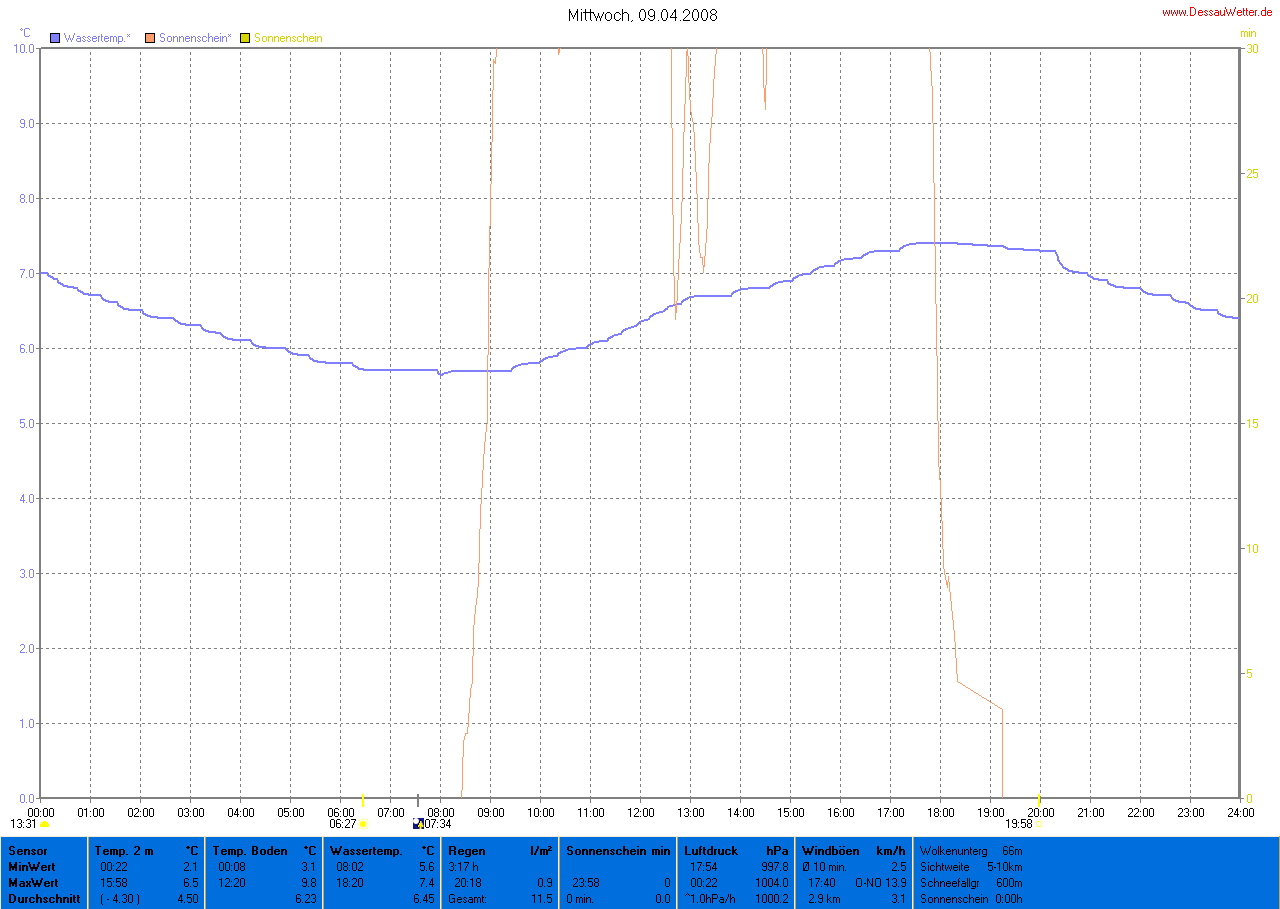The image size is (1280, 909).
Task: Click the yellow sunset marker near 20:00
Action: point(1039,800)
